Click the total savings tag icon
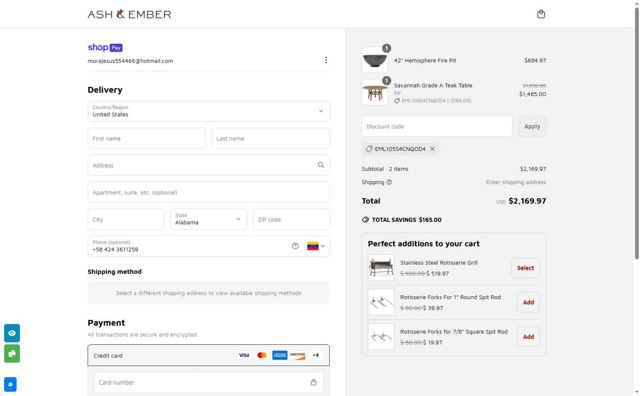Screen dimensions: 640x396 (365, 220)
